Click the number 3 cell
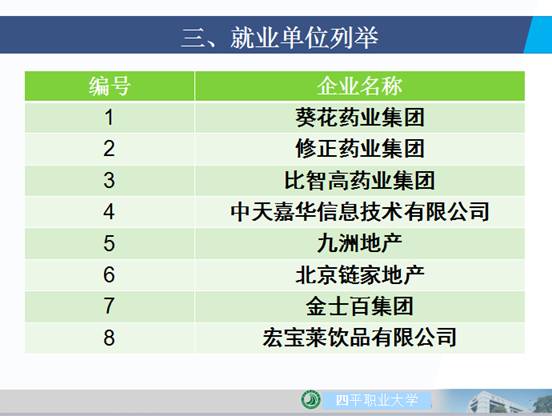The width and height of the screenshot is (552, 416). 109,180
